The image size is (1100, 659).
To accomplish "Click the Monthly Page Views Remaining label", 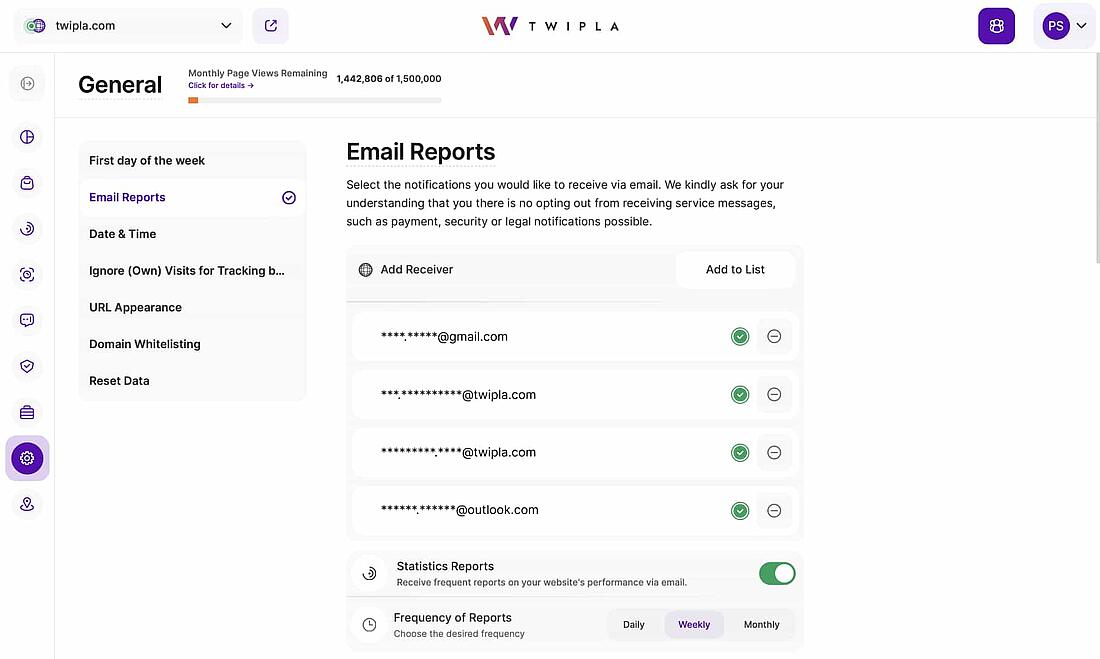I will [257, 73].
